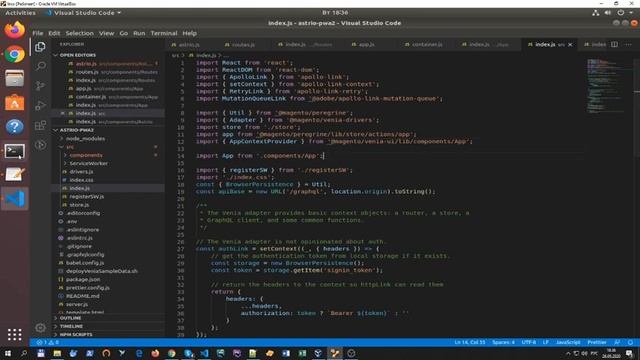Open Terminal from the Ubuntu dock

coord(15,151)
